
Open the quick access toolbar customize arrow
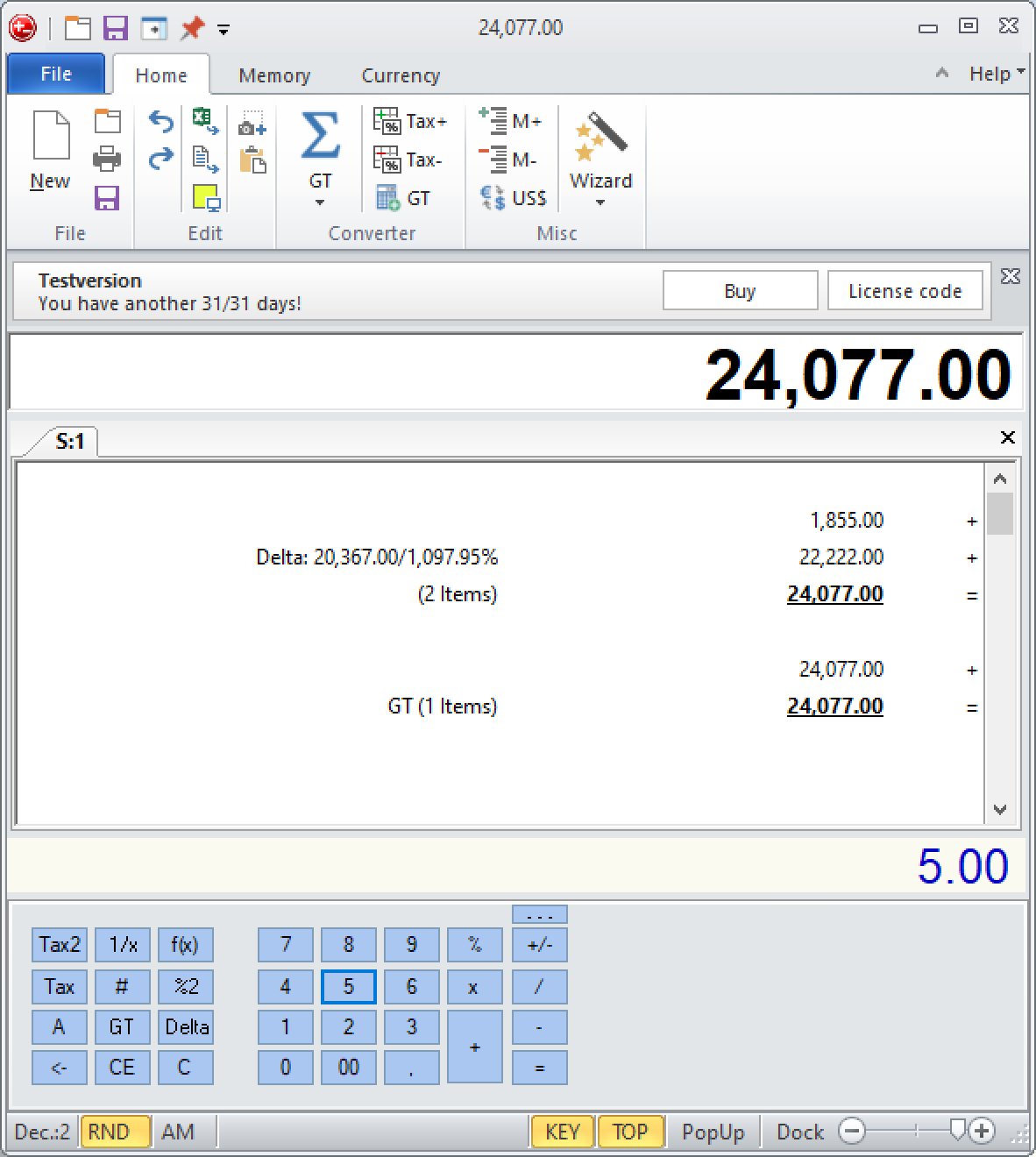coord(224,30)
